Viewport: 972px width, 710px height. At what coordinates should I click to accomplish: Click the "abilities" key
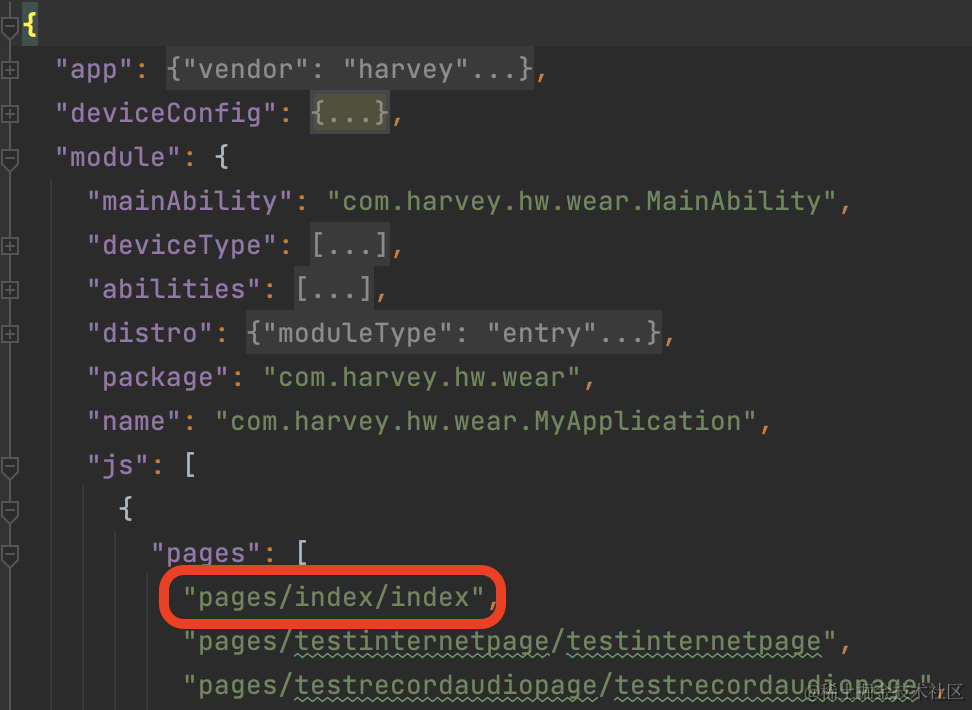pyautogui.click(x=174, y=289)
